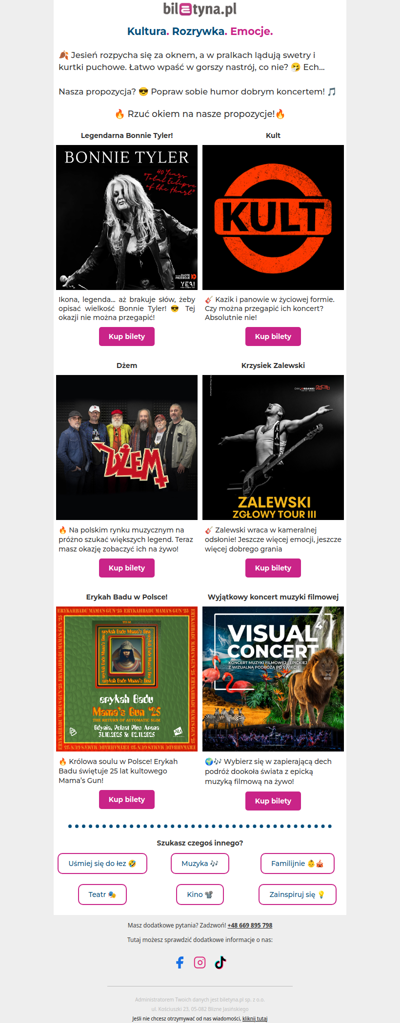Image resolution: width=400 pixels, height=1023 pixels.
Task: Click the kliknij tutaj unsubscribe link
Action: point(254,1018)
